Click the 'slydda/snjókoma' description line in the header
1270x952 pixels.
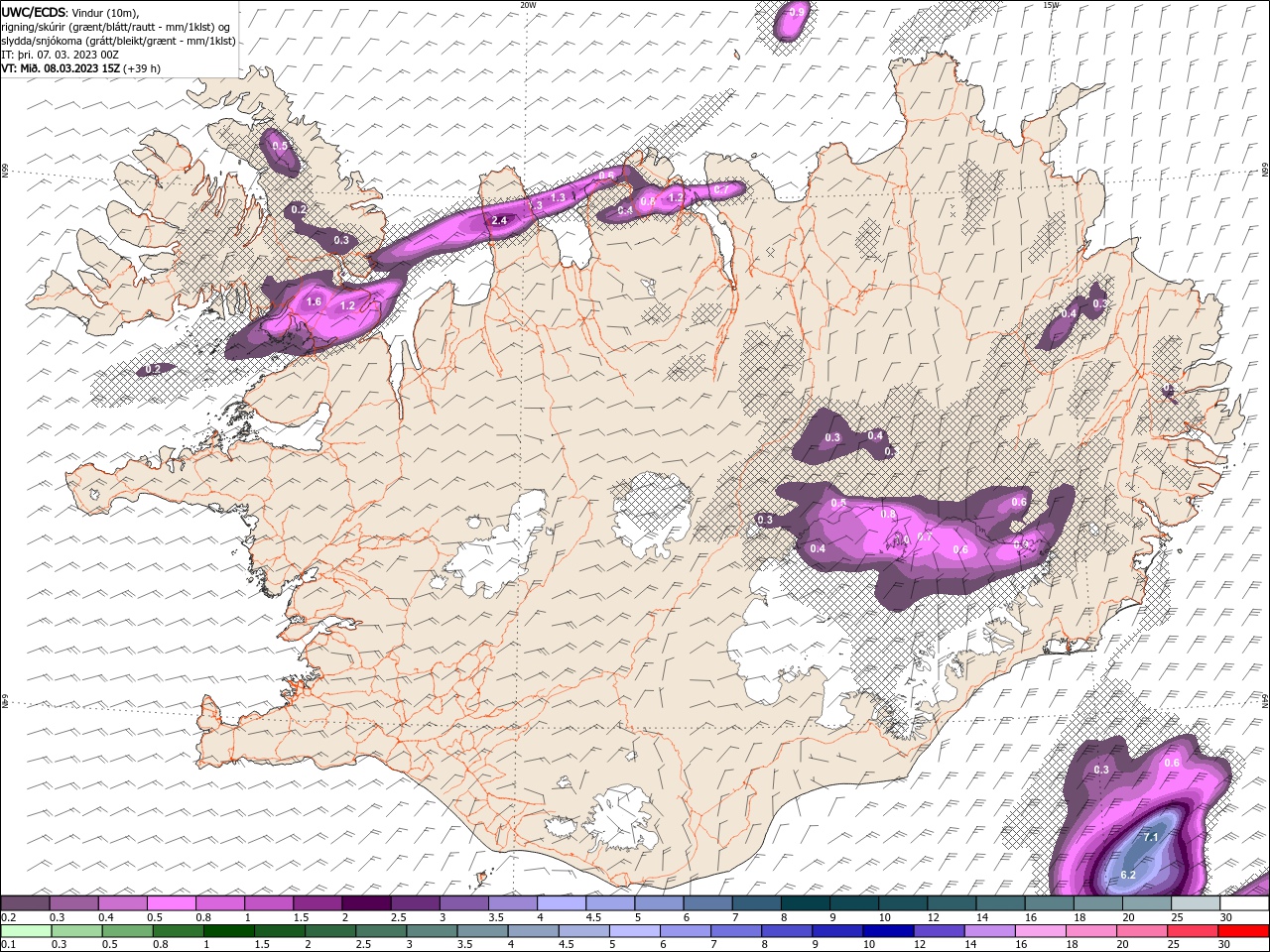tap(118, 40)
